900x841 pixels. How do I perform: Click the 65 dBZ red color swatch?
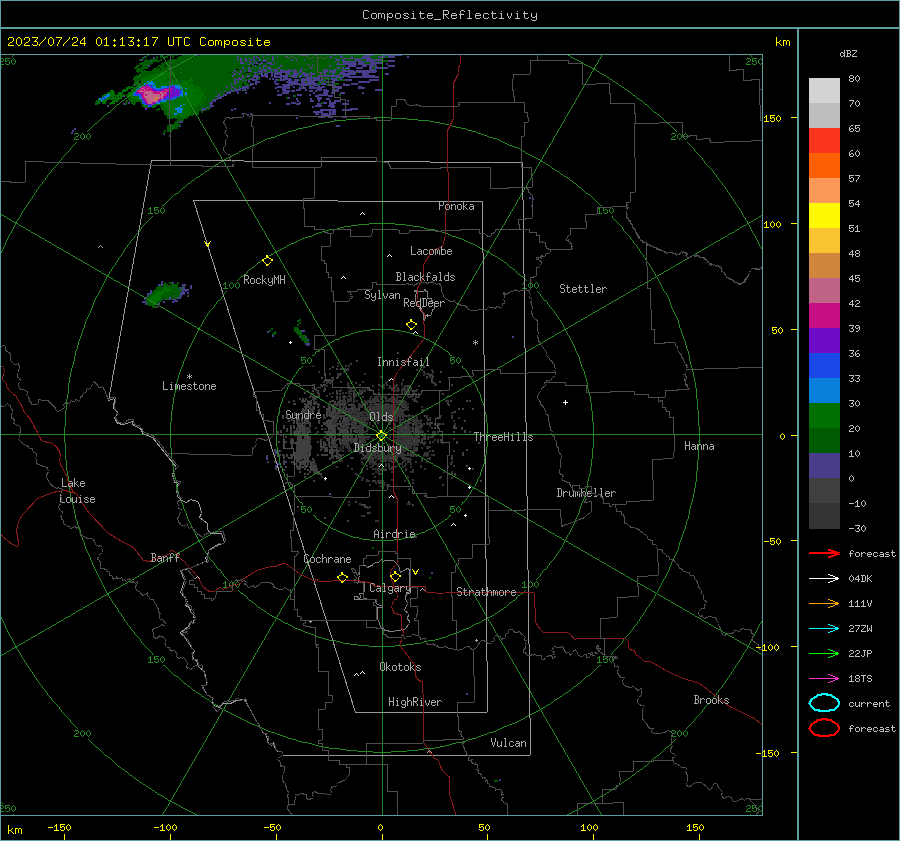click(x=824, y=141)
